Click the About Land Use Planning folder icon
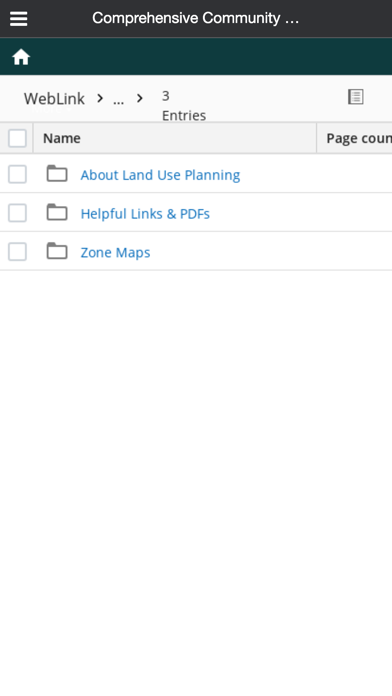This screenshot has width=392, height=696. (57, 174)
